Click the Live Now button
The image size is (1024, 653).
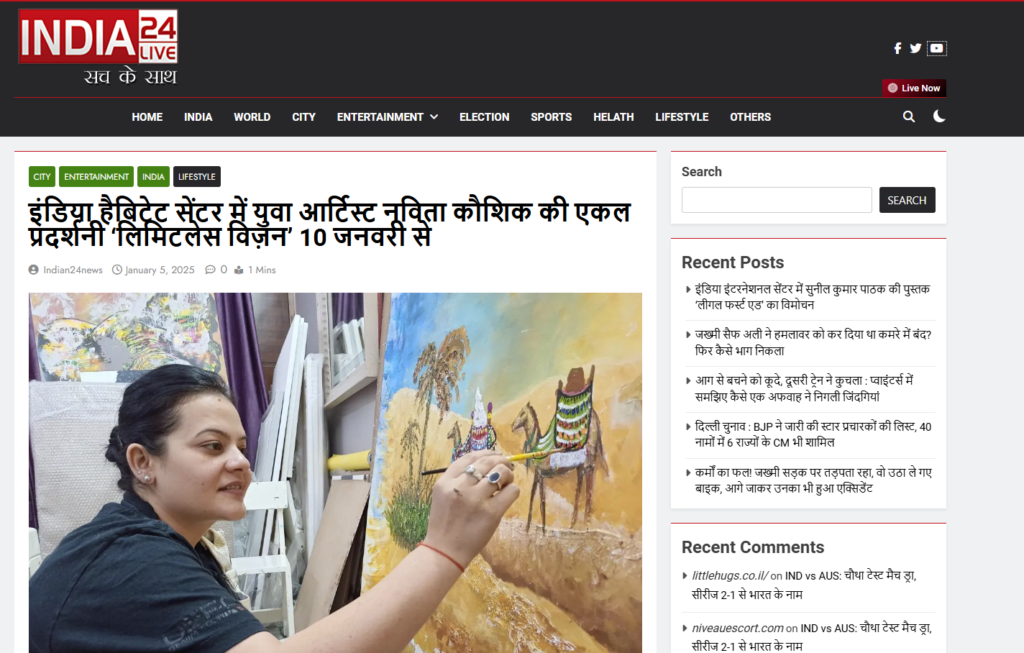click(x=914, y=88)
